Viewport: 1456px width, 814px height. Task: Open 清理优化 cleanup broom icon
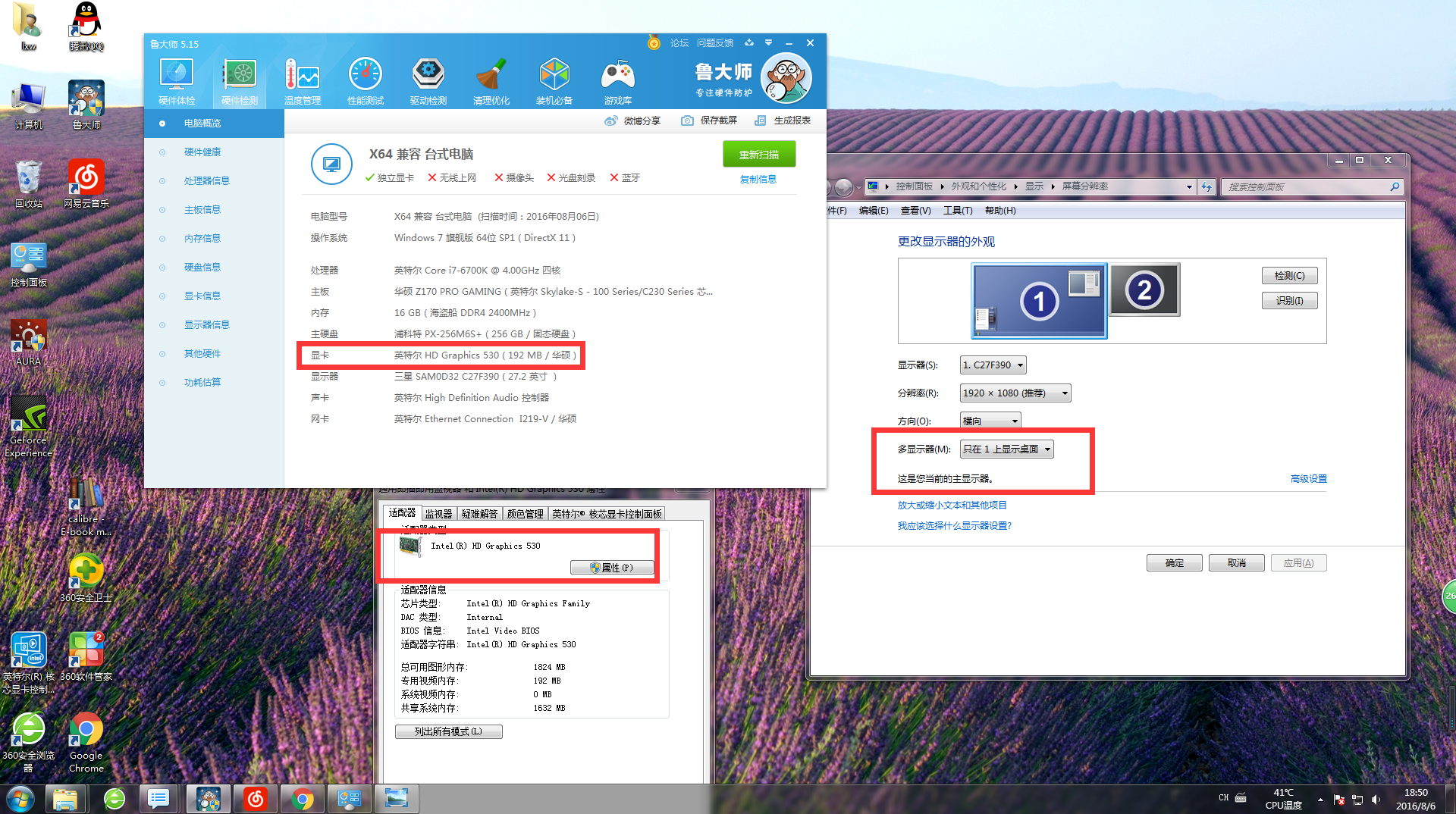[491, 81]
